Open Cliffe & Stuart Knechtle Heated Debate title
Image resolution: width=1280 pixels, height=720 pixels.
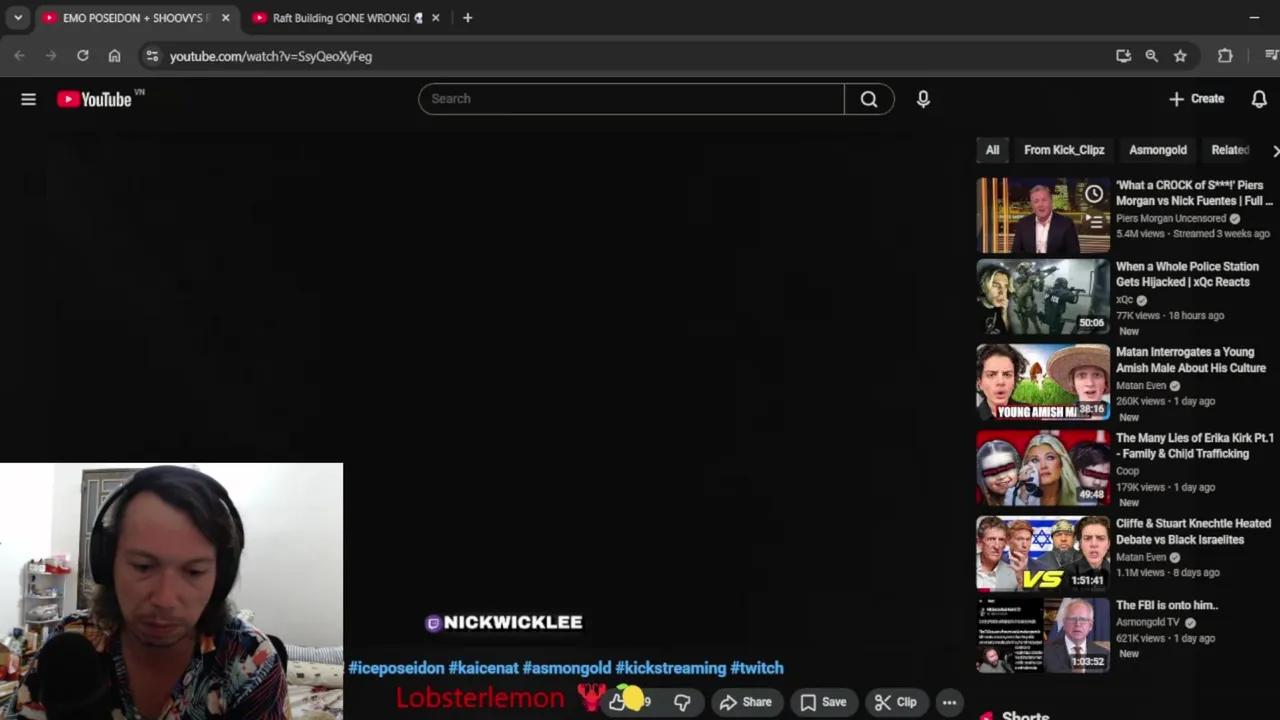point(1193,531)
